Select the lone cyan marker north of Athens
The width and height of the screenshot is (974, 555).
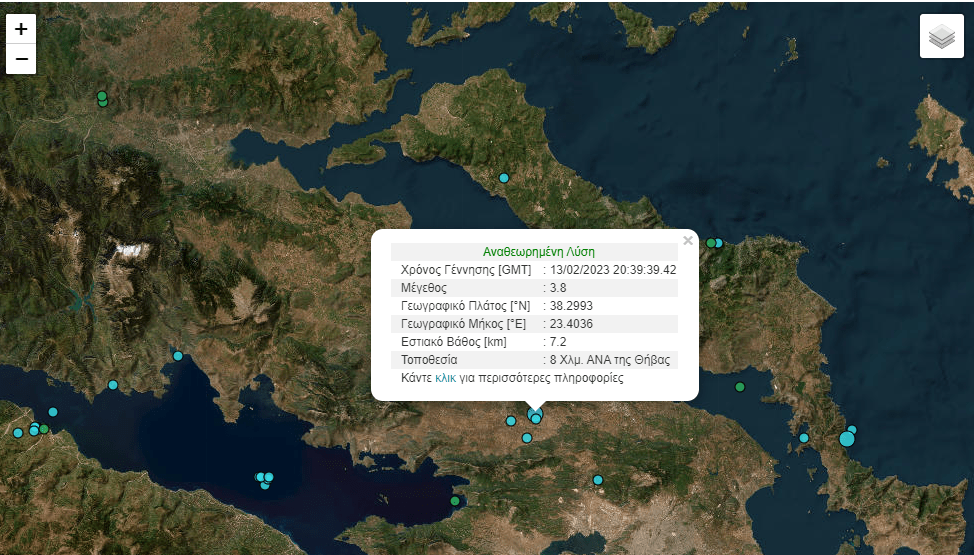598,480
